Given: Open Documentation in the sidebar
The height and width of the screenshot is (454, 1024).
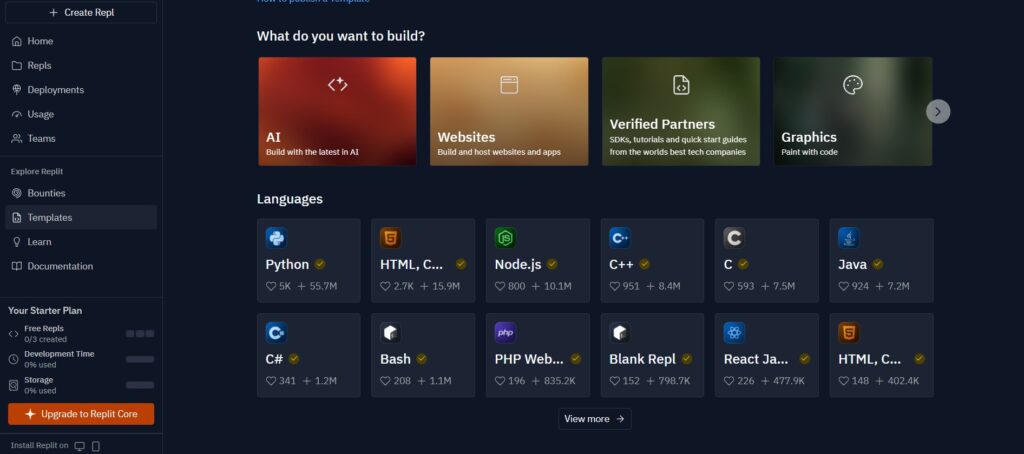Looking at the screenshot, I should (x=81, y=266).
